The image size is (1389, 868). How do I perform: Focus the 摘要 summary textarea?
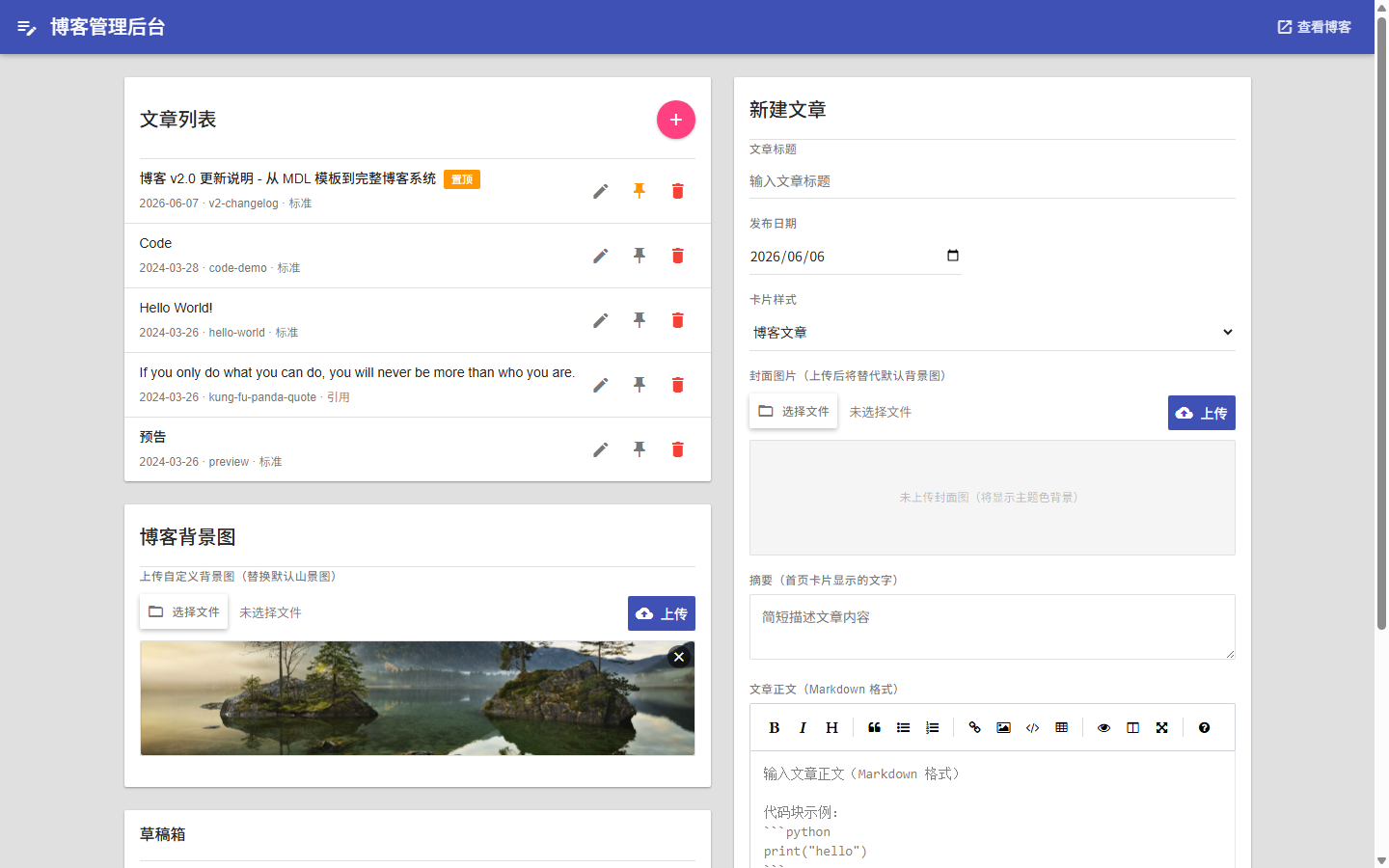pyautogui.click(x=993, y=627)
